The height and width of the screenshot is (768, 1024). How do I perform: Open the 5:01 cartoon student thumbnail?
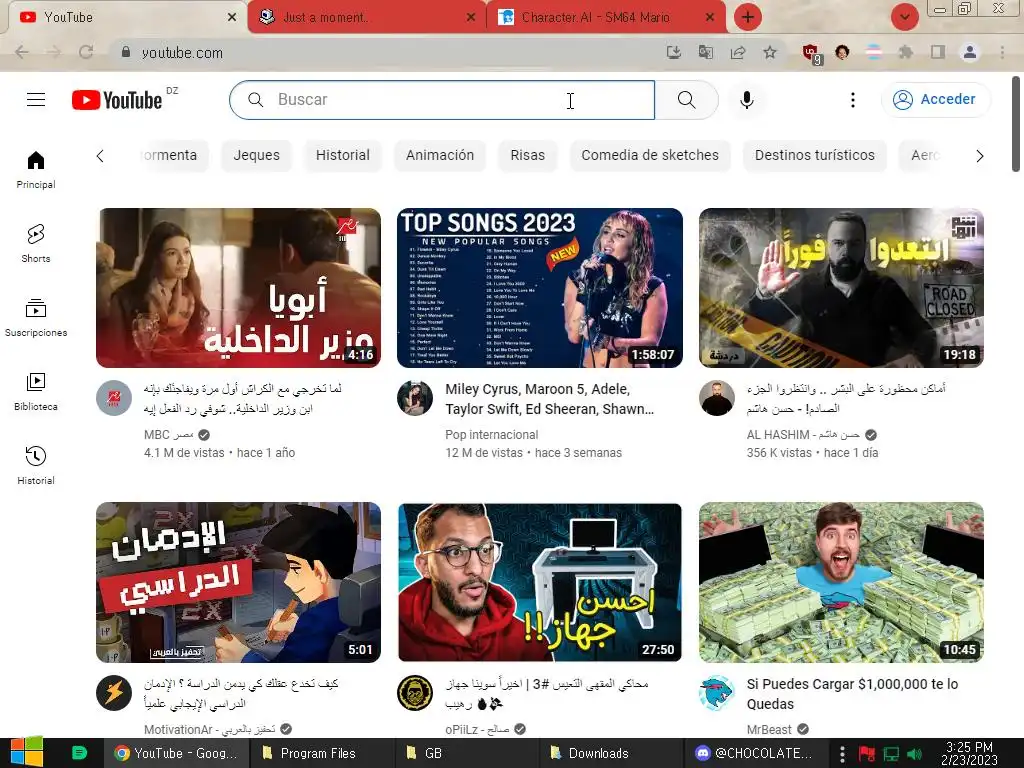pos(238,583)
